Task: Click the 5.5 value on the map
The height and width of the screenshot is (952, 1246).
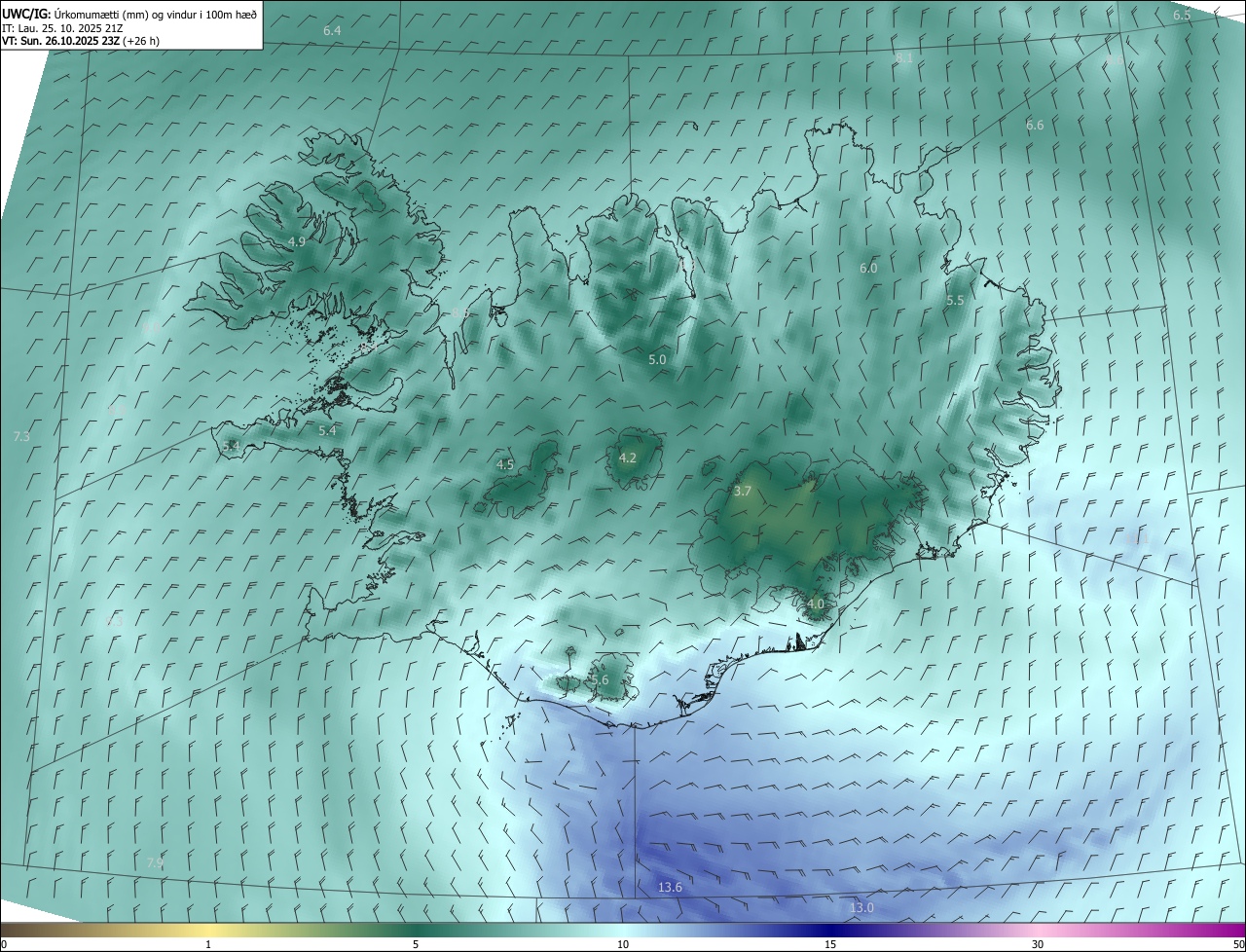Action: (955, 301)
